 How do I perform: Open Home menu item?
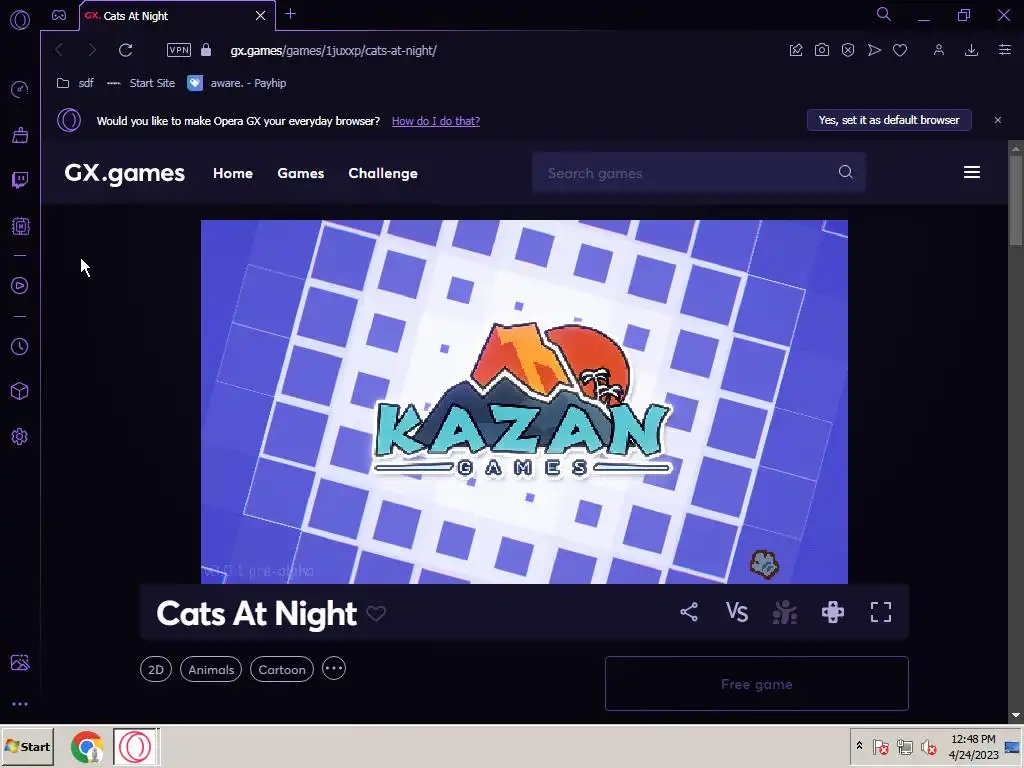click(232, 173)
